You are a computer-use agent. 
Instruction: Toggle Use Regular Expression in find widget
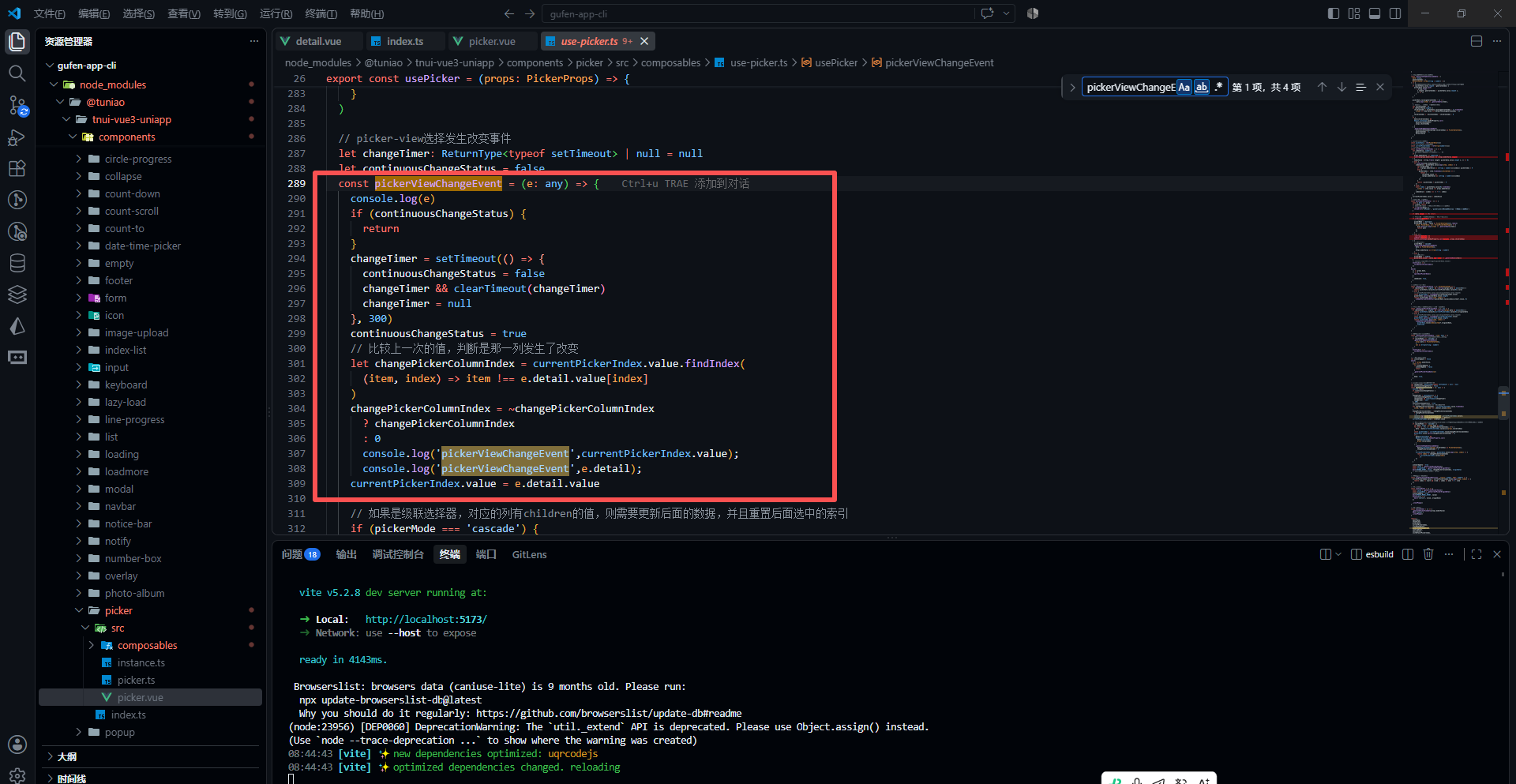point(1218,87)
